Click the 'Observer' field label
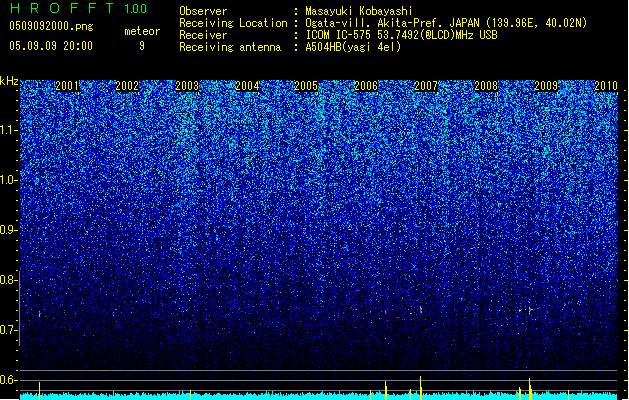 pyautogui.click(x=203, y=11)
